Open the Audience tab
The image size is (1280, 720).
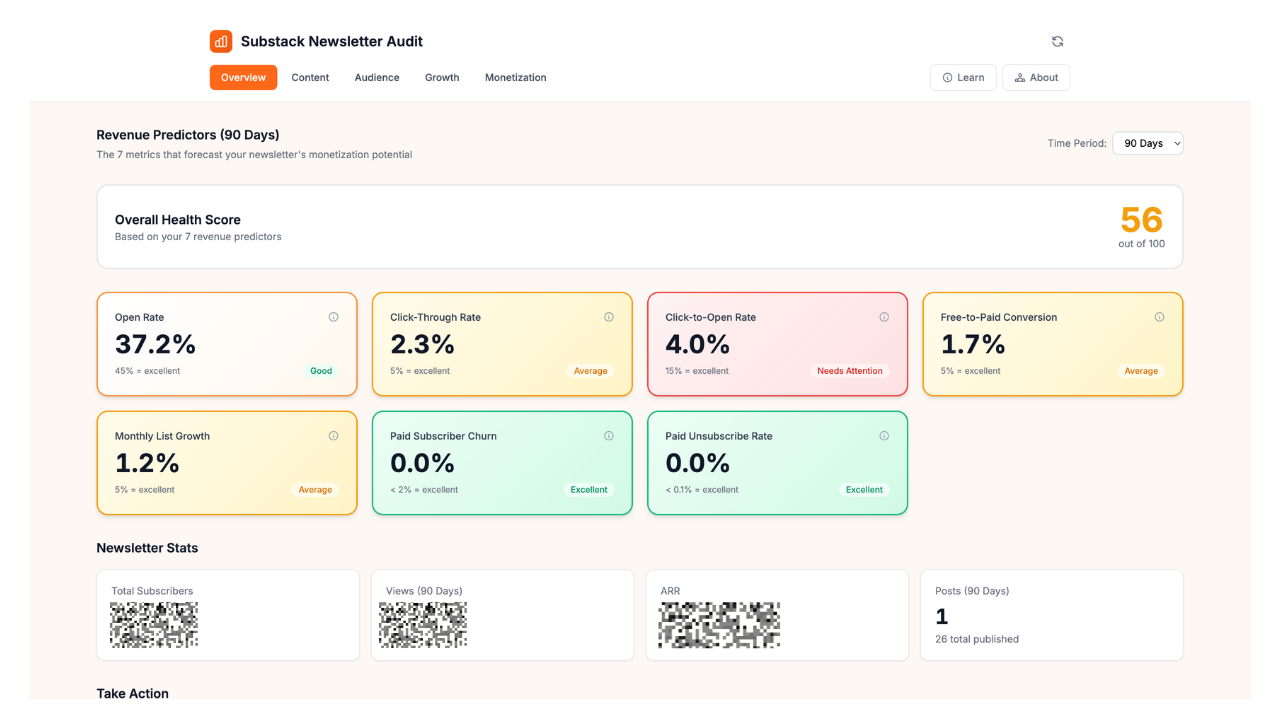tap(377, 77)
